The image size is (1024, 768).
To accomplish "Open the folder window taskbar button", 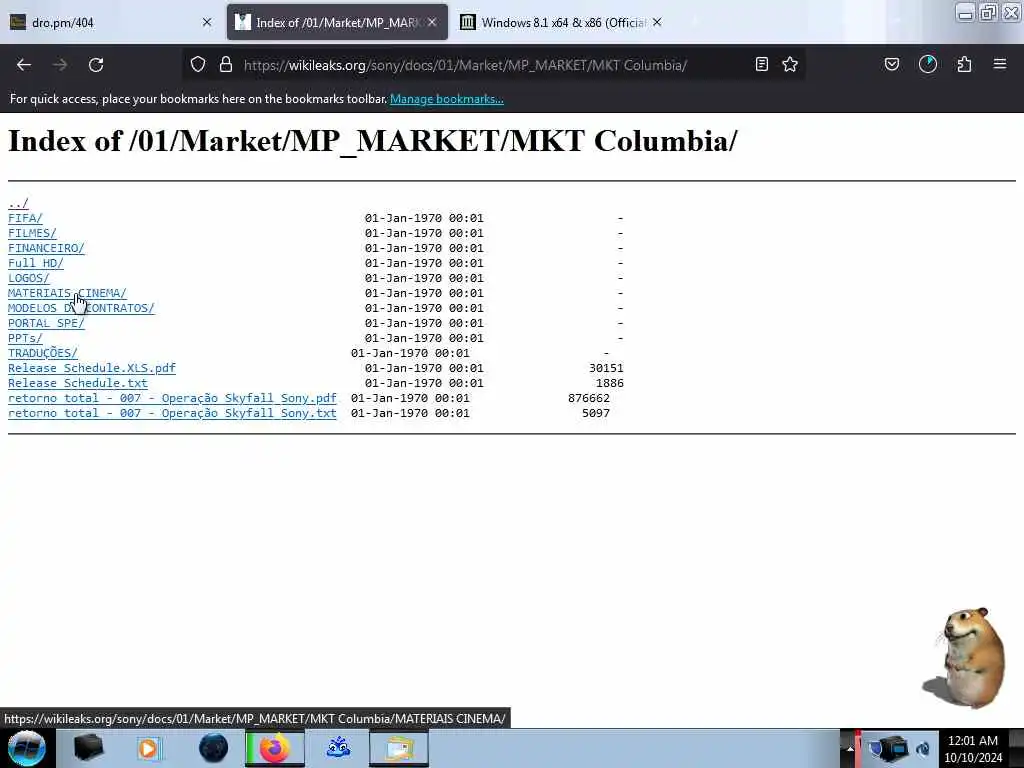I will (x=399, y=748).
